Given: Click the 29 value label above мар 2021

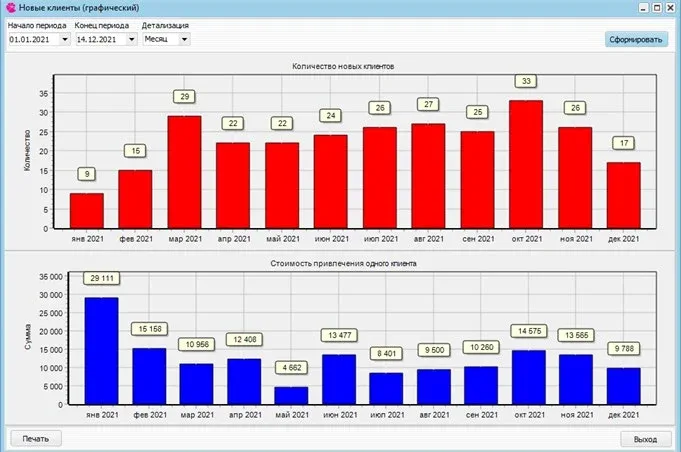Looking at the screenshot, I should click(185, 96).
